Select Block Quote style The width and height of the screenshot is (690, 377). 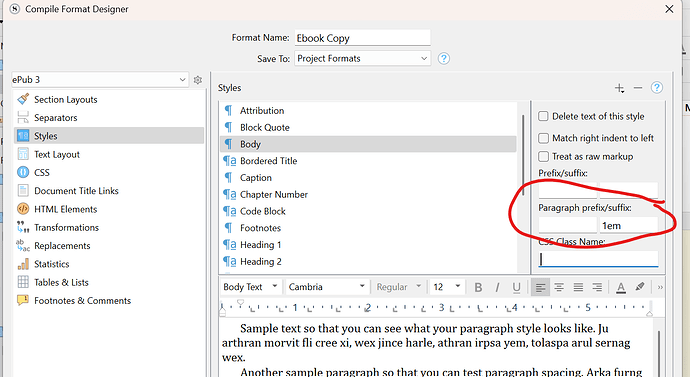click(368, 128)
